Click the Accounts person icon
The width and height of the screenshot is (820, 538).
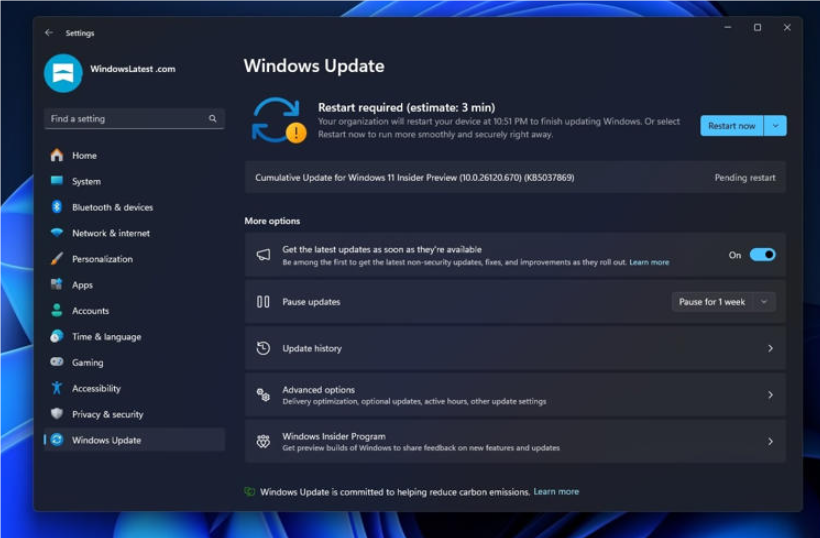(x=56, y=311)
